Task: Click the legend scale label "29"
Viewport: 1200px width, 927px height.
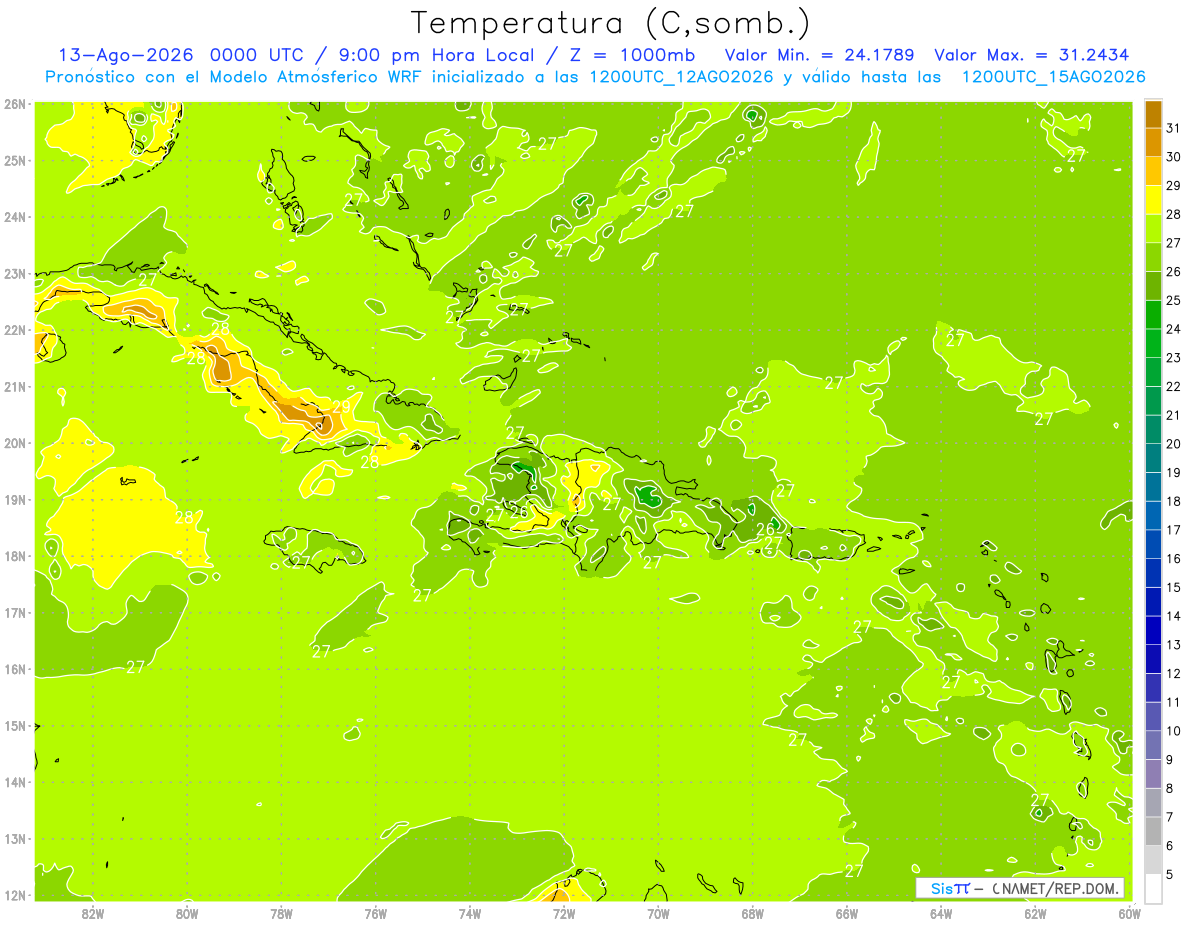Action: click(1173, 185)
